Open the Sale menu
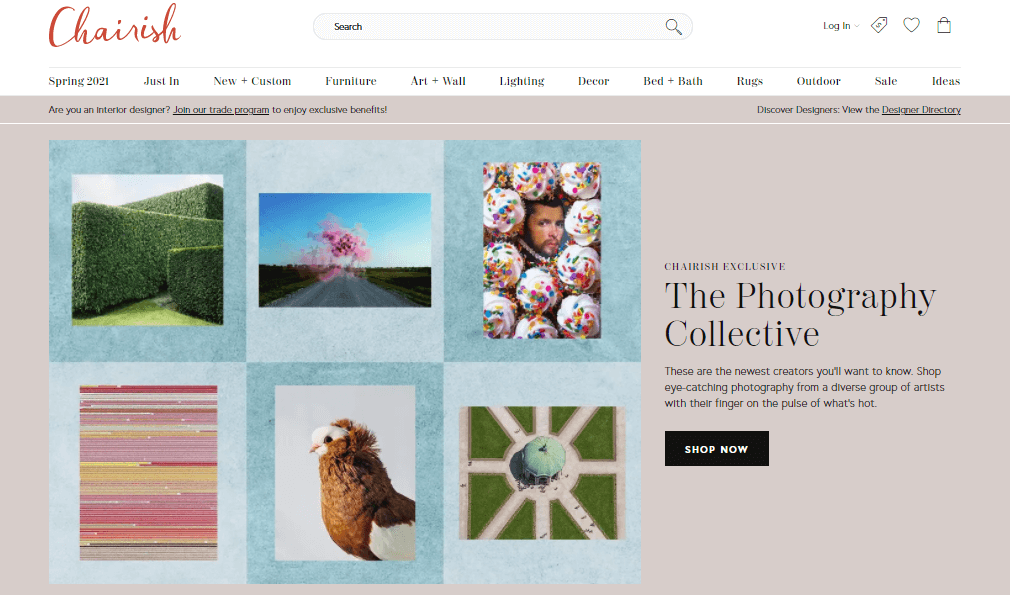The width and height of the screenshot is (1010, 595). pyautogui.click(x=886, y=81)
